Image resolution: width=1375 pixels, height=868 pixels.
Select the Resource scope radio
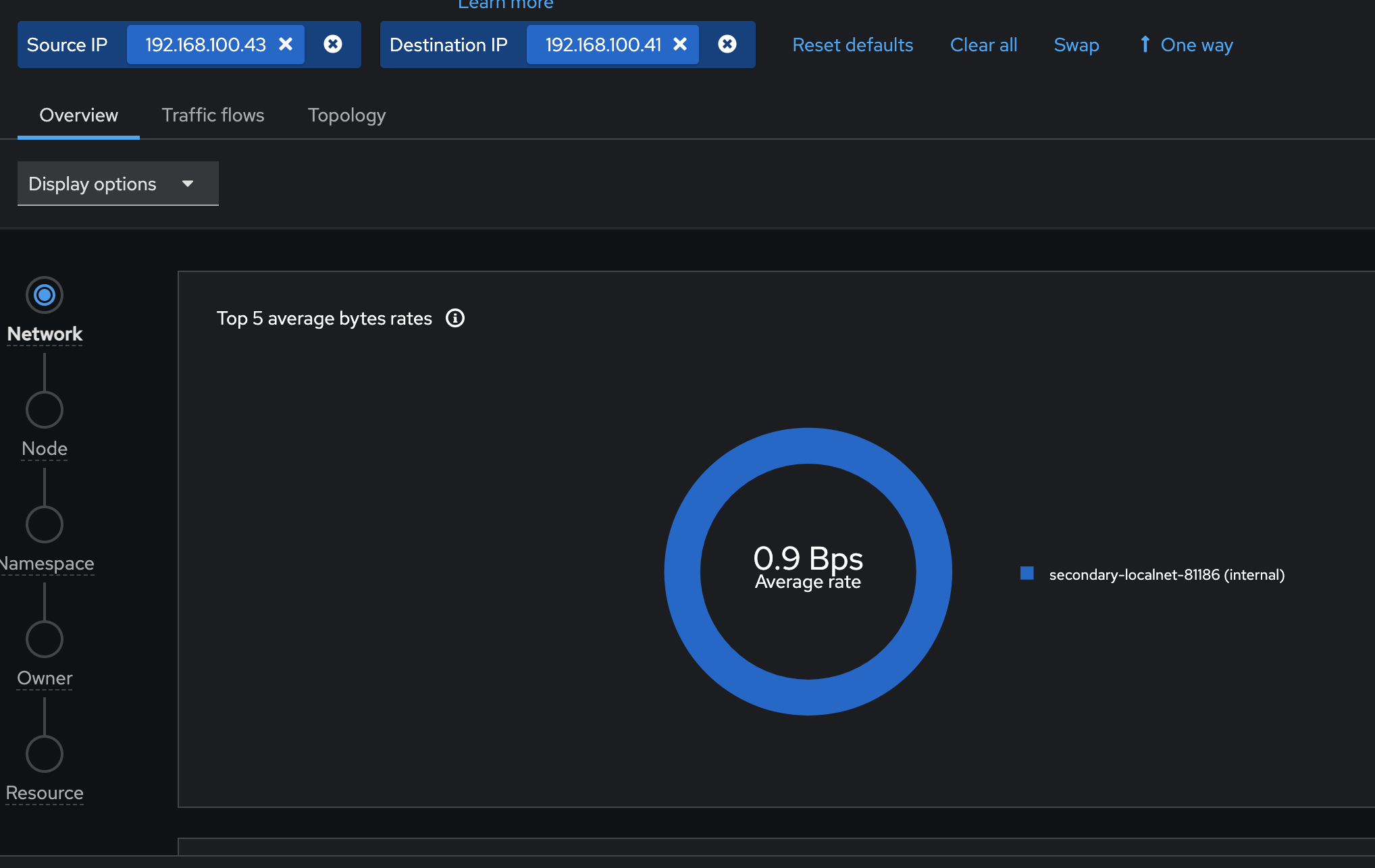[45, 754]
